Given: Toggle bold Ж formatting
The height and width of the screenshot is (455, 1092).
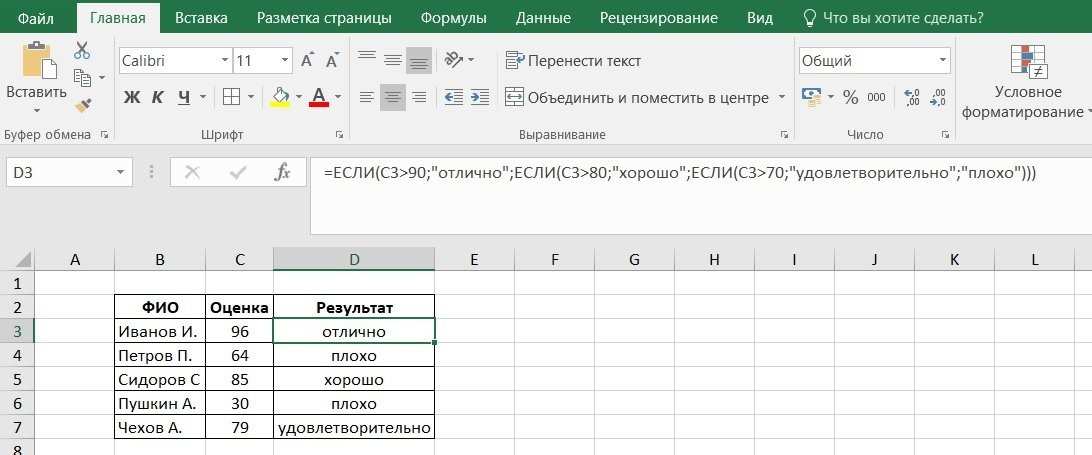Looking at the screenshot, I should [x=132, y=97].
